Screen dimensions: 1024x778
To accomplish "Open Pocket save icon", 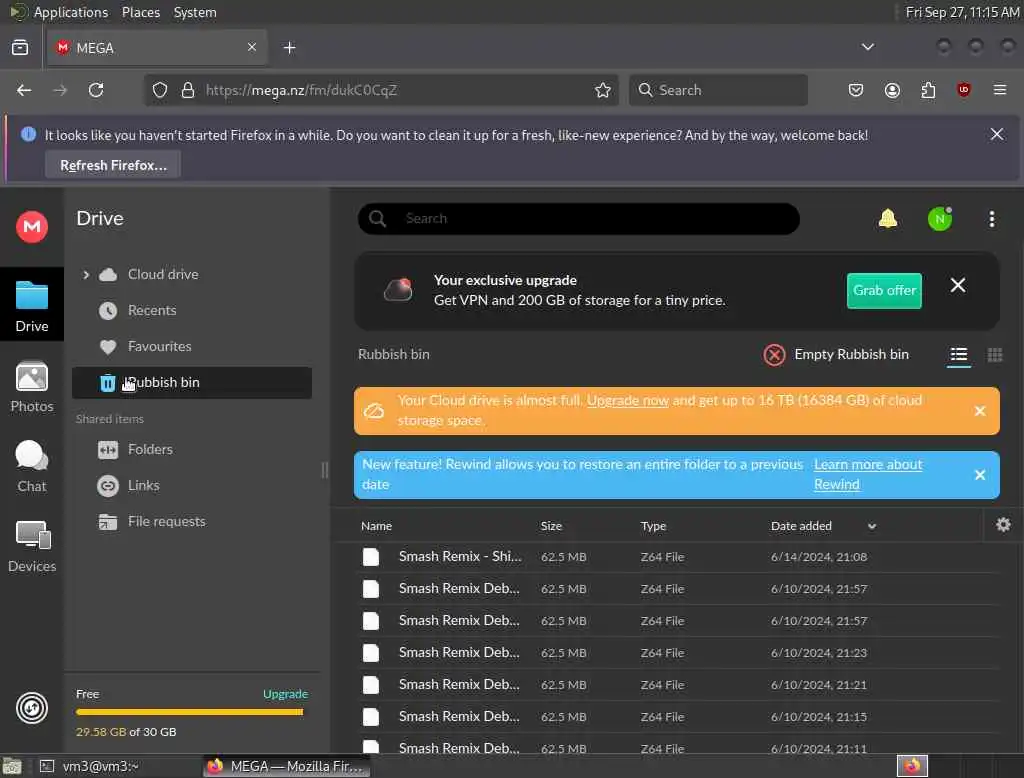I will (856, 90).
